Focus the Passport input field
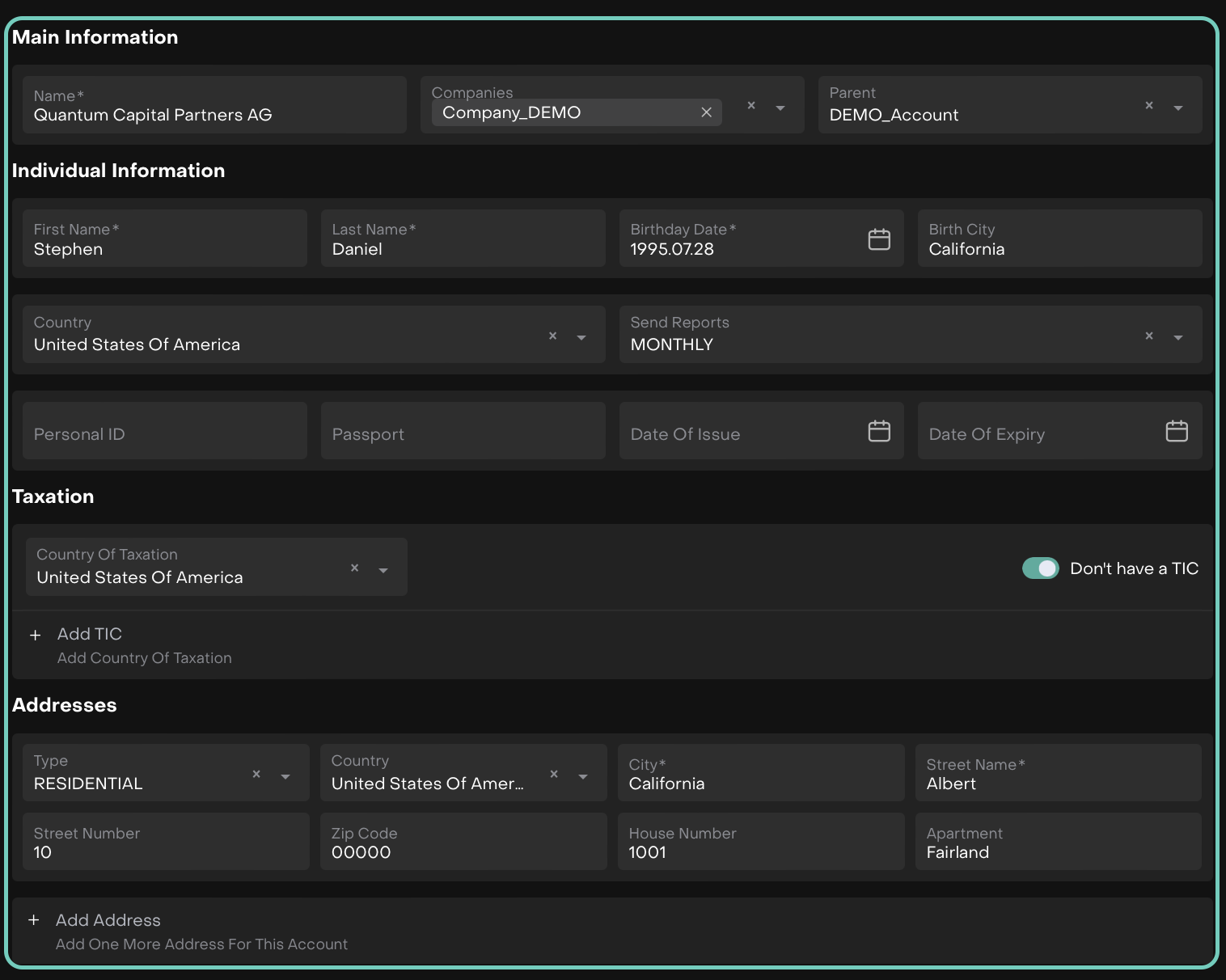Image resolution: width=1226 pixels, height=980 pixels. [x=463, y=434]
